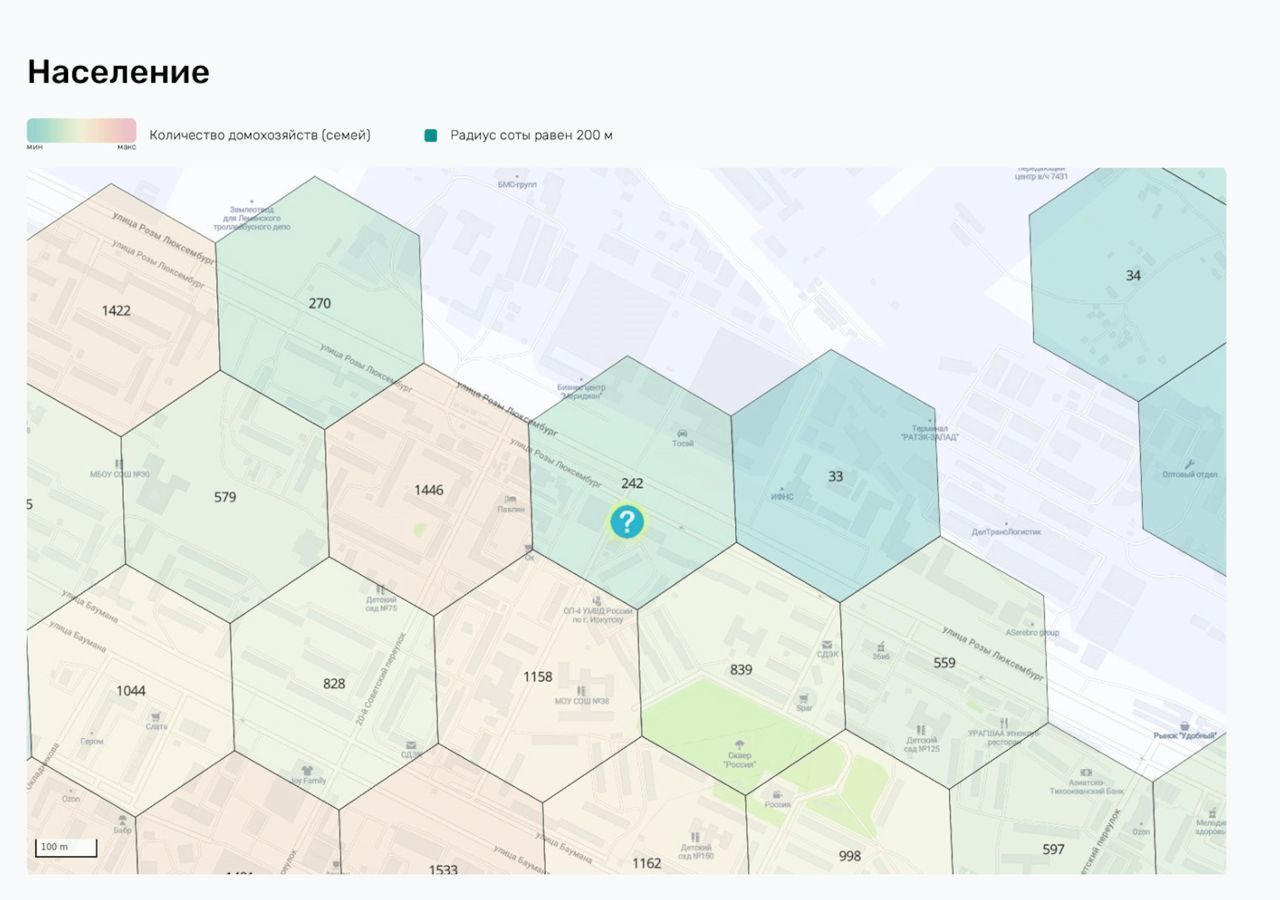This screenshot has width=1280, height=900.
Task: Click the Сквер "Россия" park icon
Action: click(739, 746)
